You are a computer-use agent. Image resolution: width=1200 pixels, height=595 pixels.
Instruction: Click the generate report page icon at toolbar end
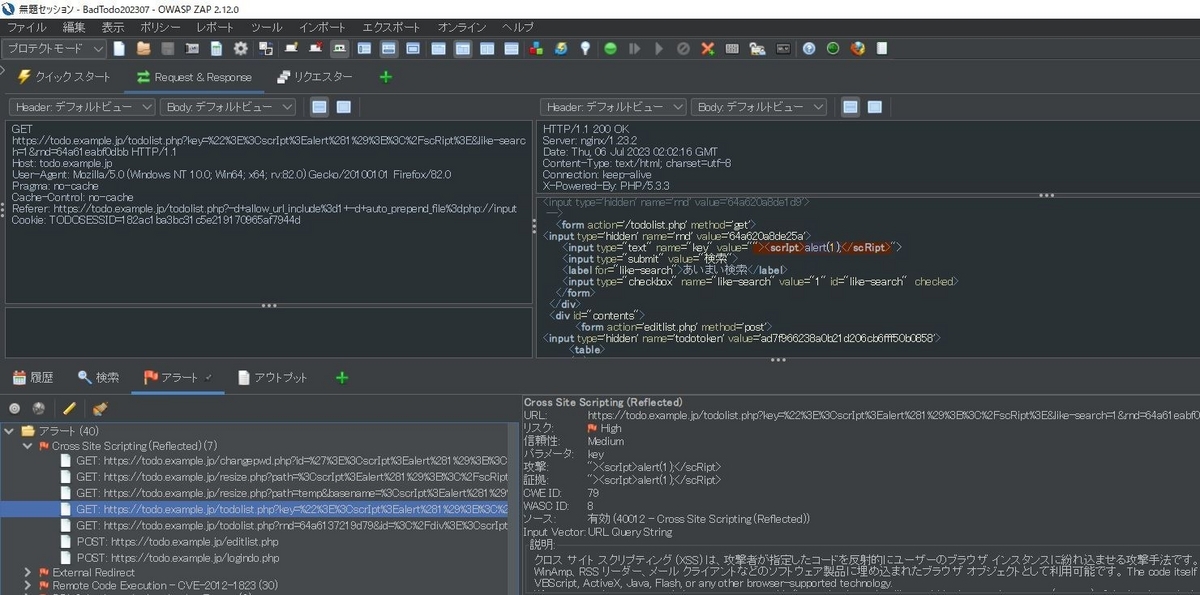coord(882,48)
